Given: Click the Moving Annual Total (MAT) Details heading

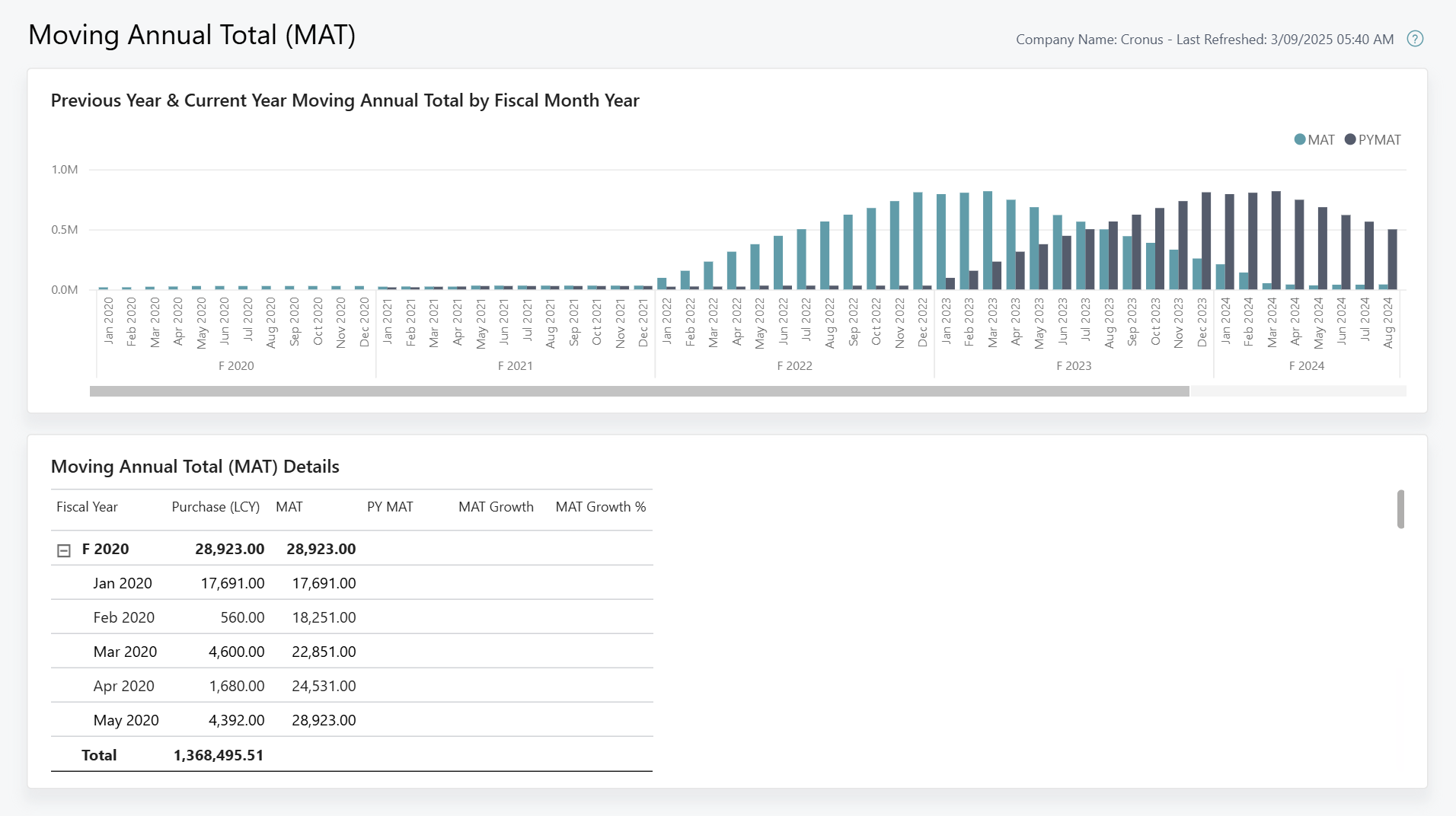Looking at the screenshot, I should [x=195, y=466].
